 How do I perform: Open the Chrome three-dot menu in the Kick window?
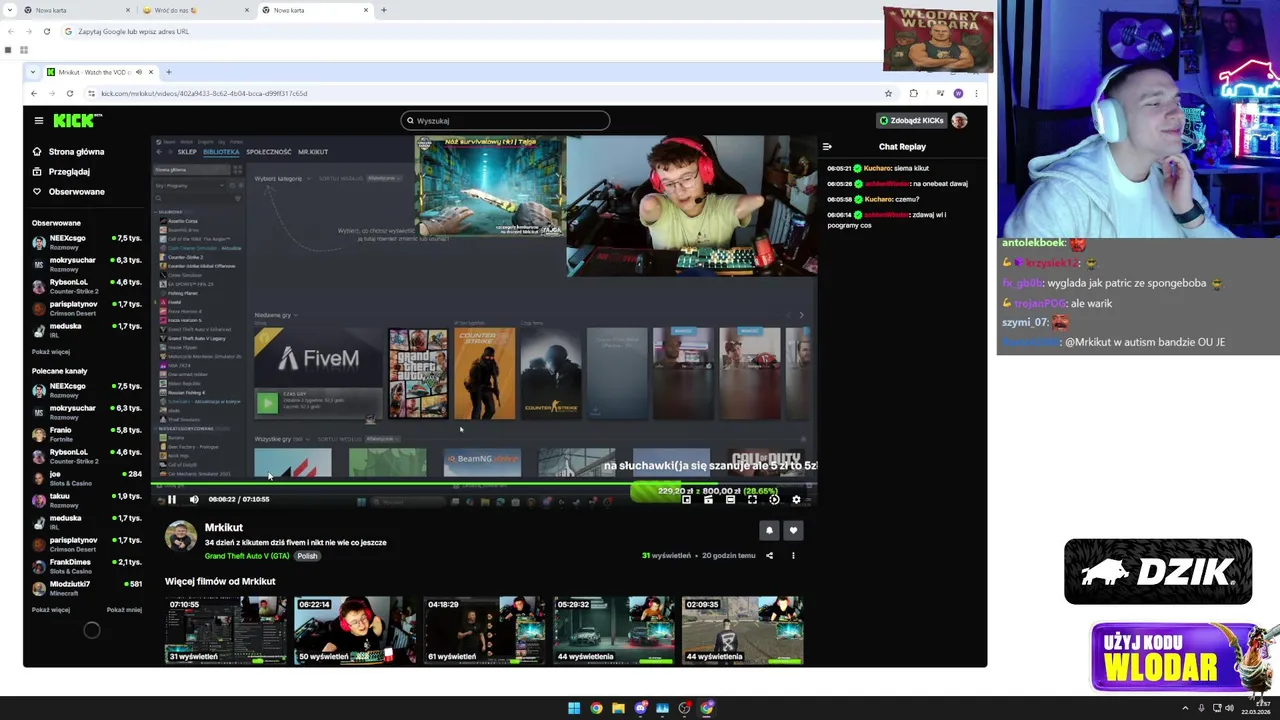click(x=976, y=93)
